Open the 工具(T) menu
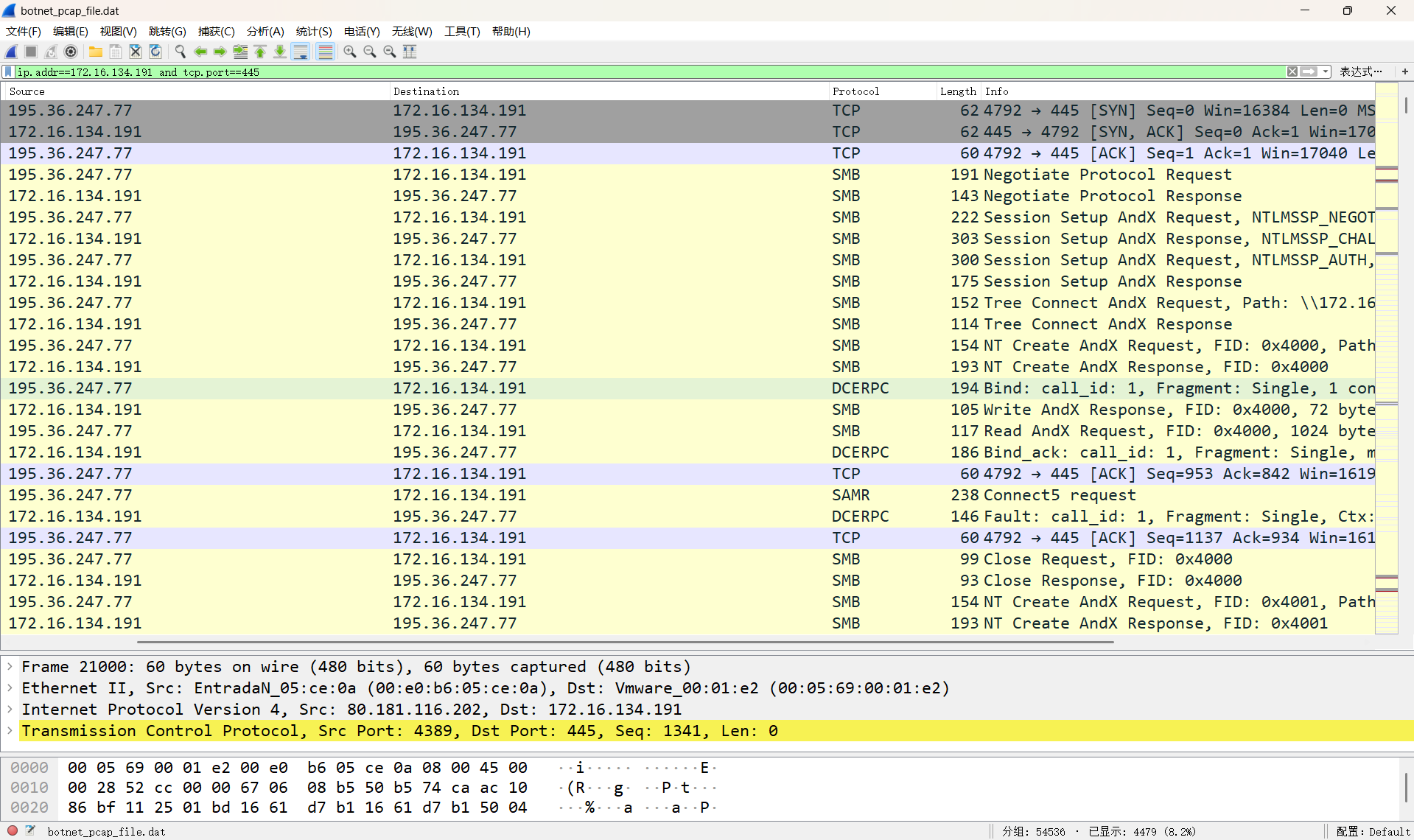This screenshot has width=1414, height=840. (x=462, y=31)
